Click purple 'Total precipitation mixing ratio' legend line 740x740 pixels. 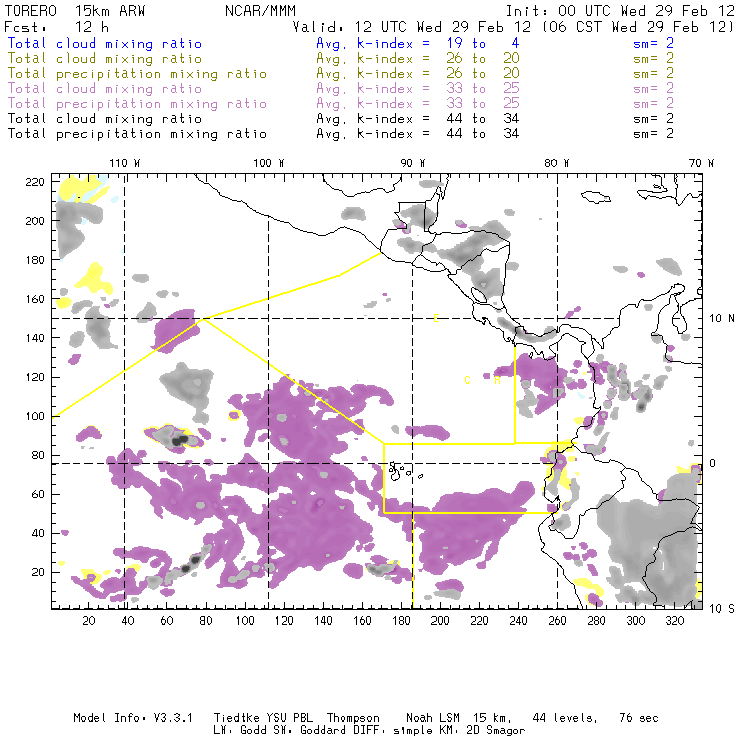click(x=137, y=104)
